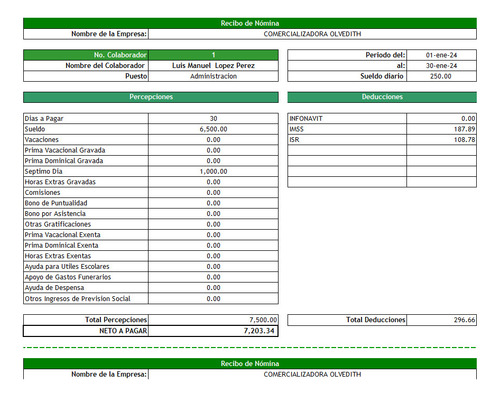Select the Septimo Dia label
The height and width of the screenshot is (397, 500).
click(x=43, y=172)
